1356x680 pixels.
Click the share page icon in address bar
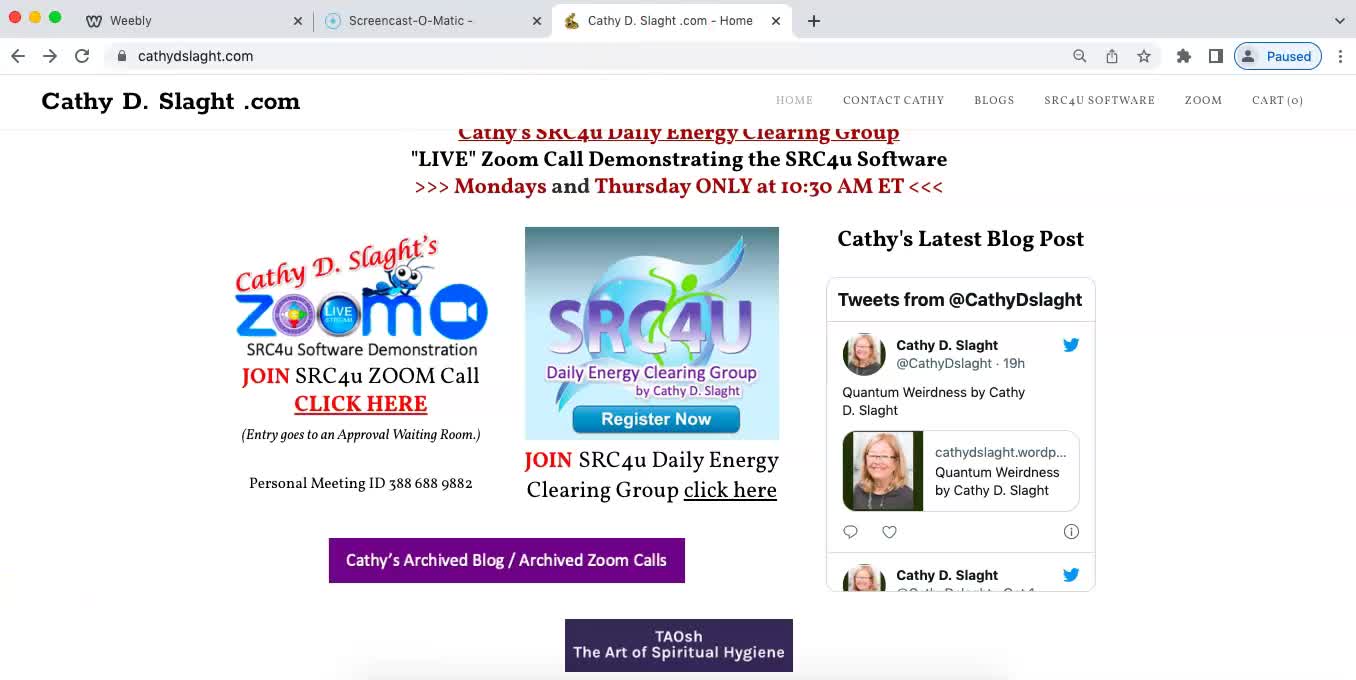(x=1112, y=56)
